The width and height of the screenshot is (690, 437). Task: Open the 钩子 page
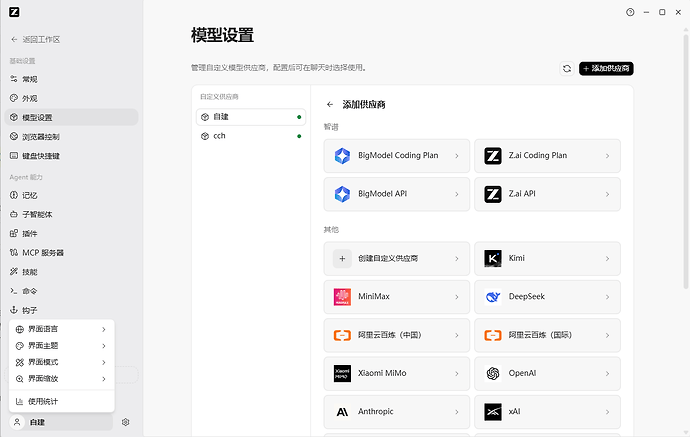pos(71,310)
